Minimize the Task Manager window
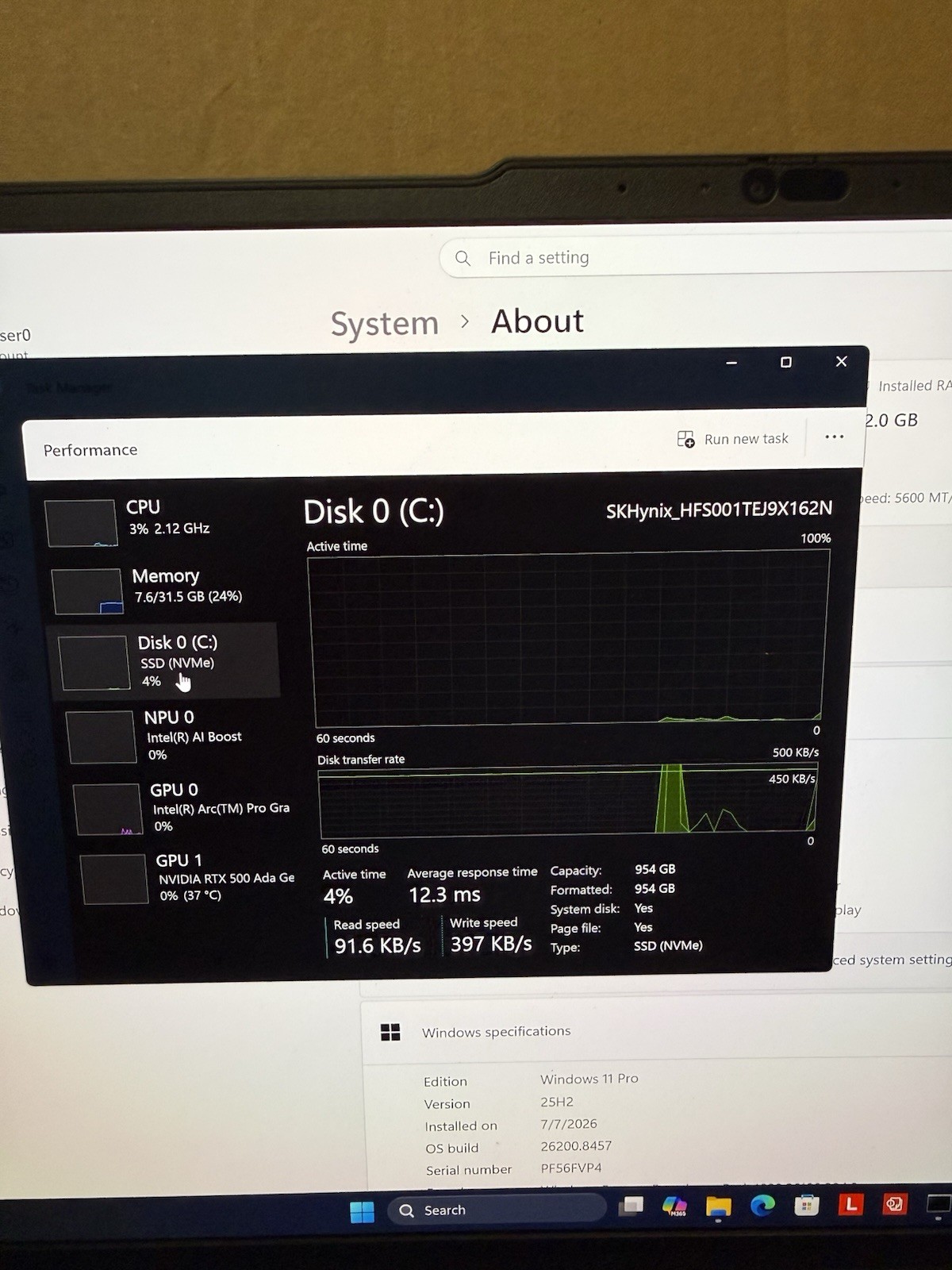 click(731, 363)
